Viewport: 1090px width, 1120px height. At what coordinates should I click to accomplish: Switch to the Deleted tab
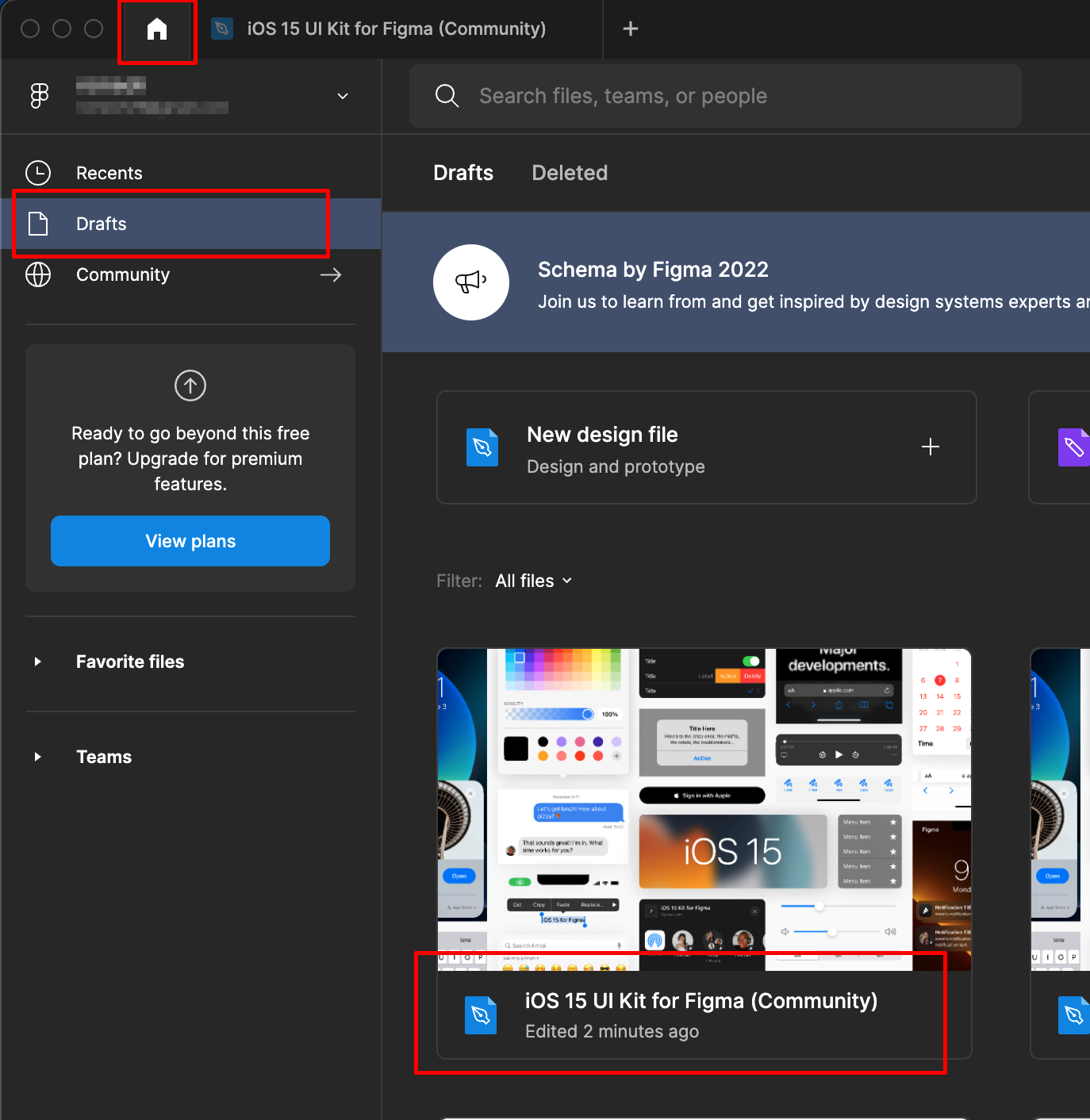570,173
